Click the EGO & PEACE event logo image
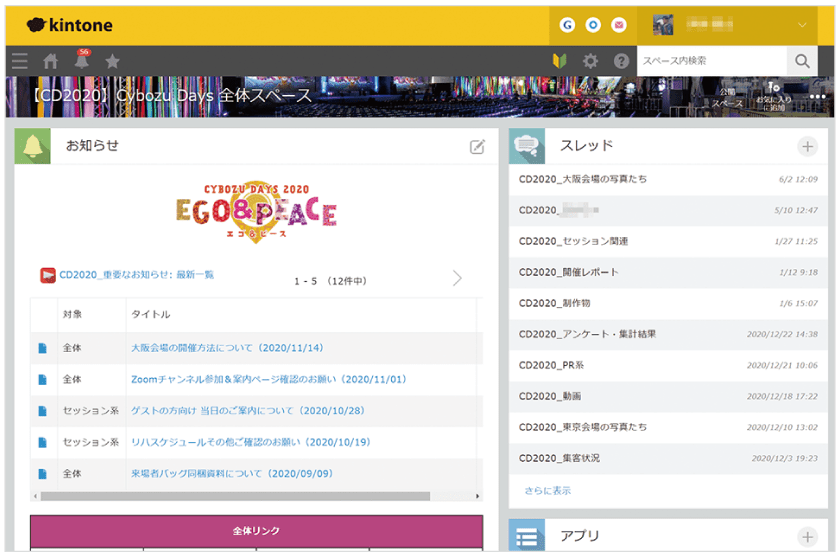This screenshot has height=558, width=840. (256, 212)
